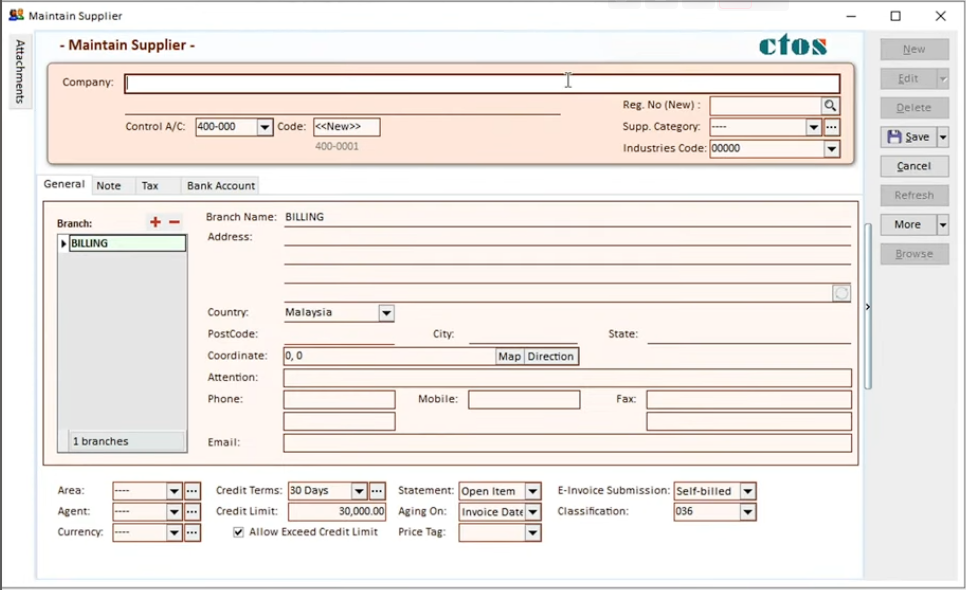Viewport: 966px width, 590px height.
Task: Open the Control A/C dropdown
Action: pyautogui.click(x=265, y=127)
